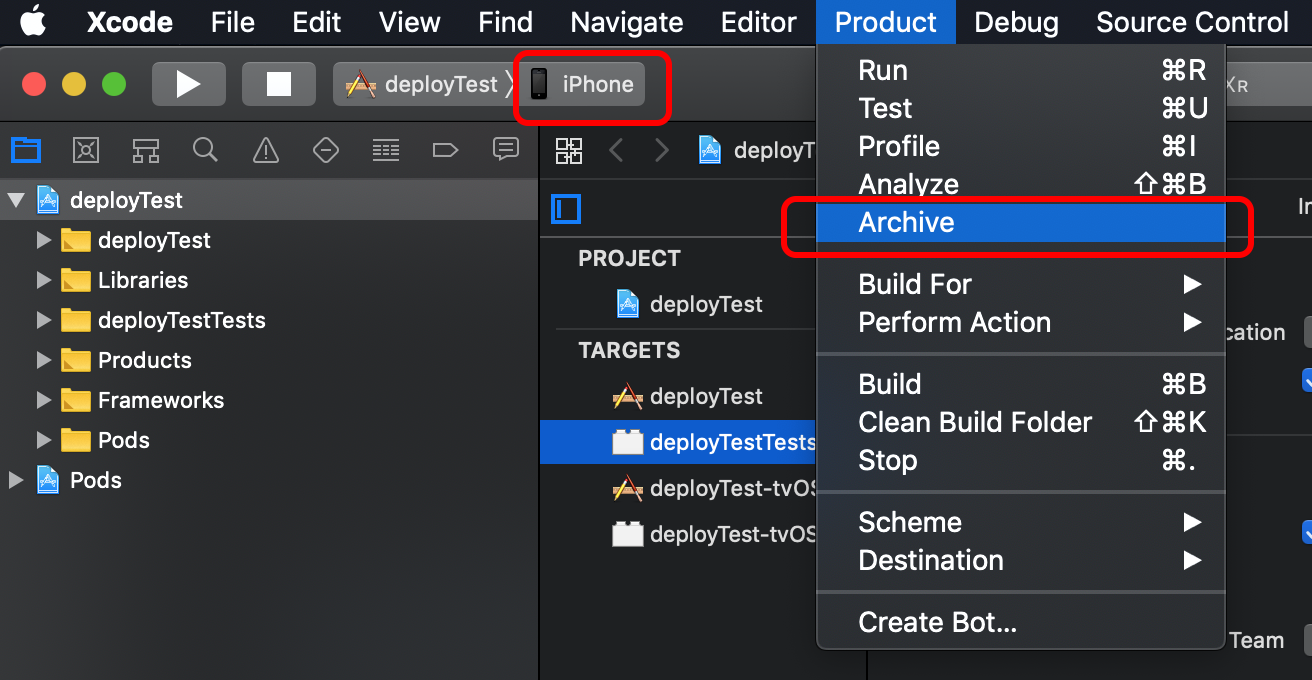
Task: Choose Stop from the Product menu
Action: 1021,460
